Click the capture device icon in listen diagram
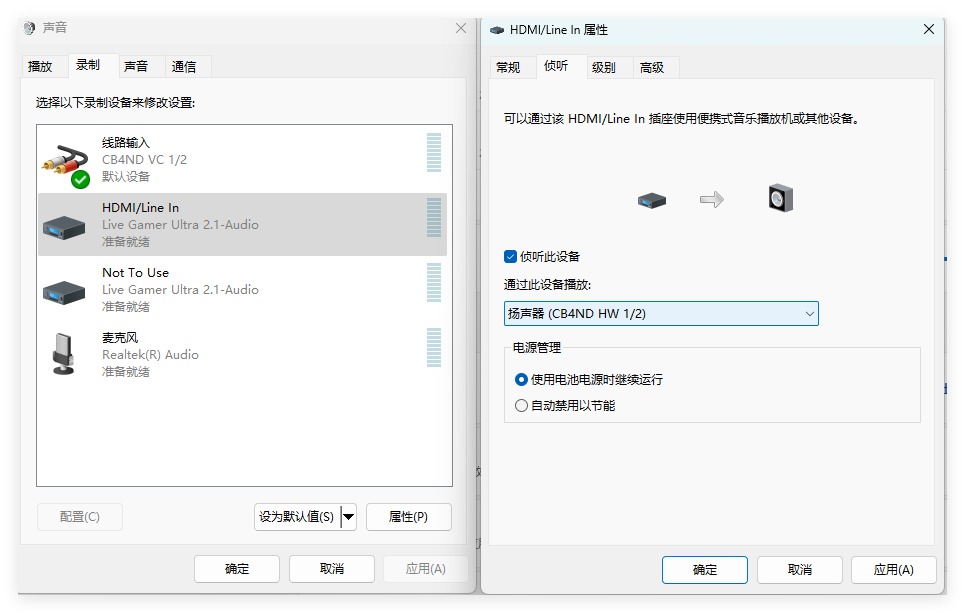965x613 pixels. click(652, 200)
